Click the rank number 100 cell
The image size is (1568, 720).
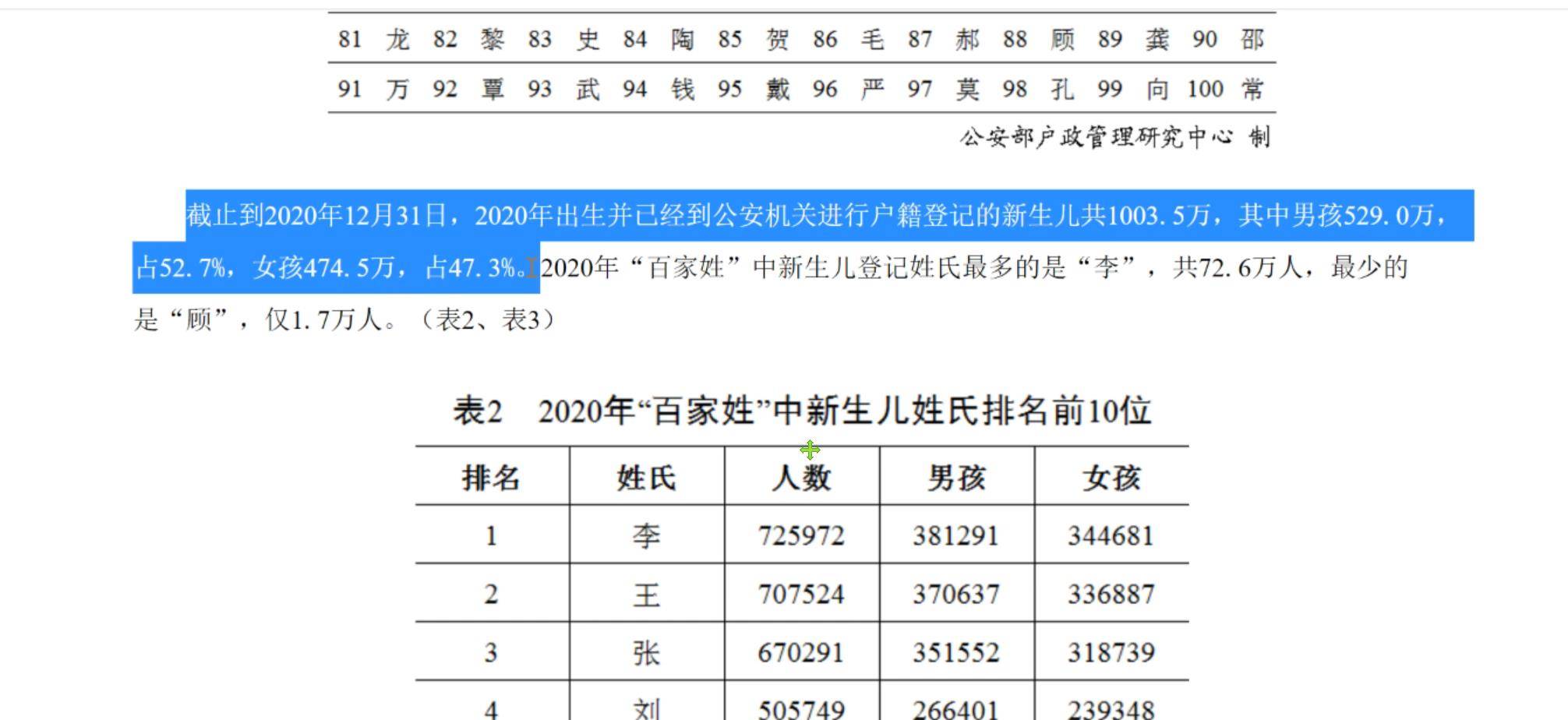point(1205,90)
